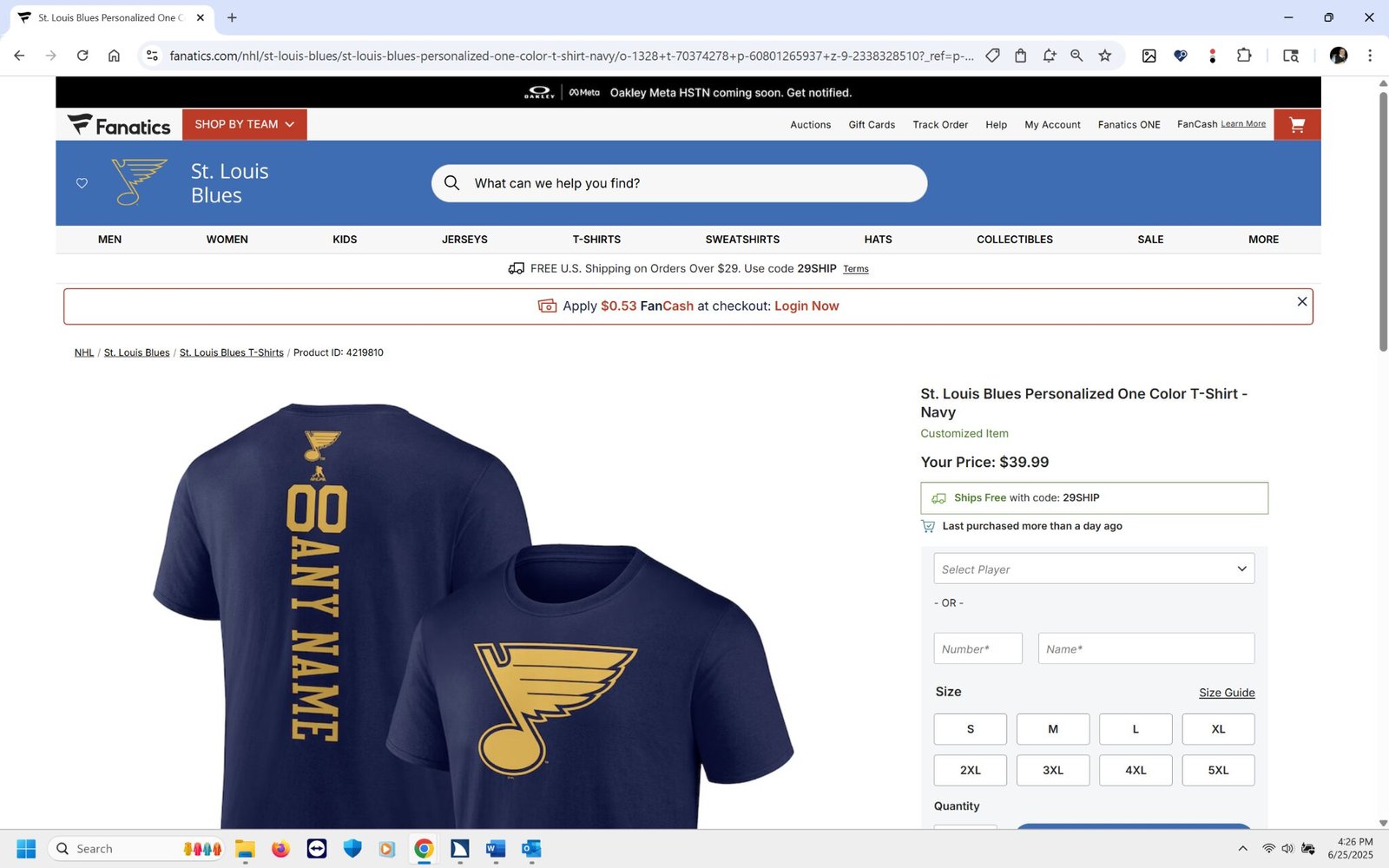Open browser home page icon

[114, 56]
